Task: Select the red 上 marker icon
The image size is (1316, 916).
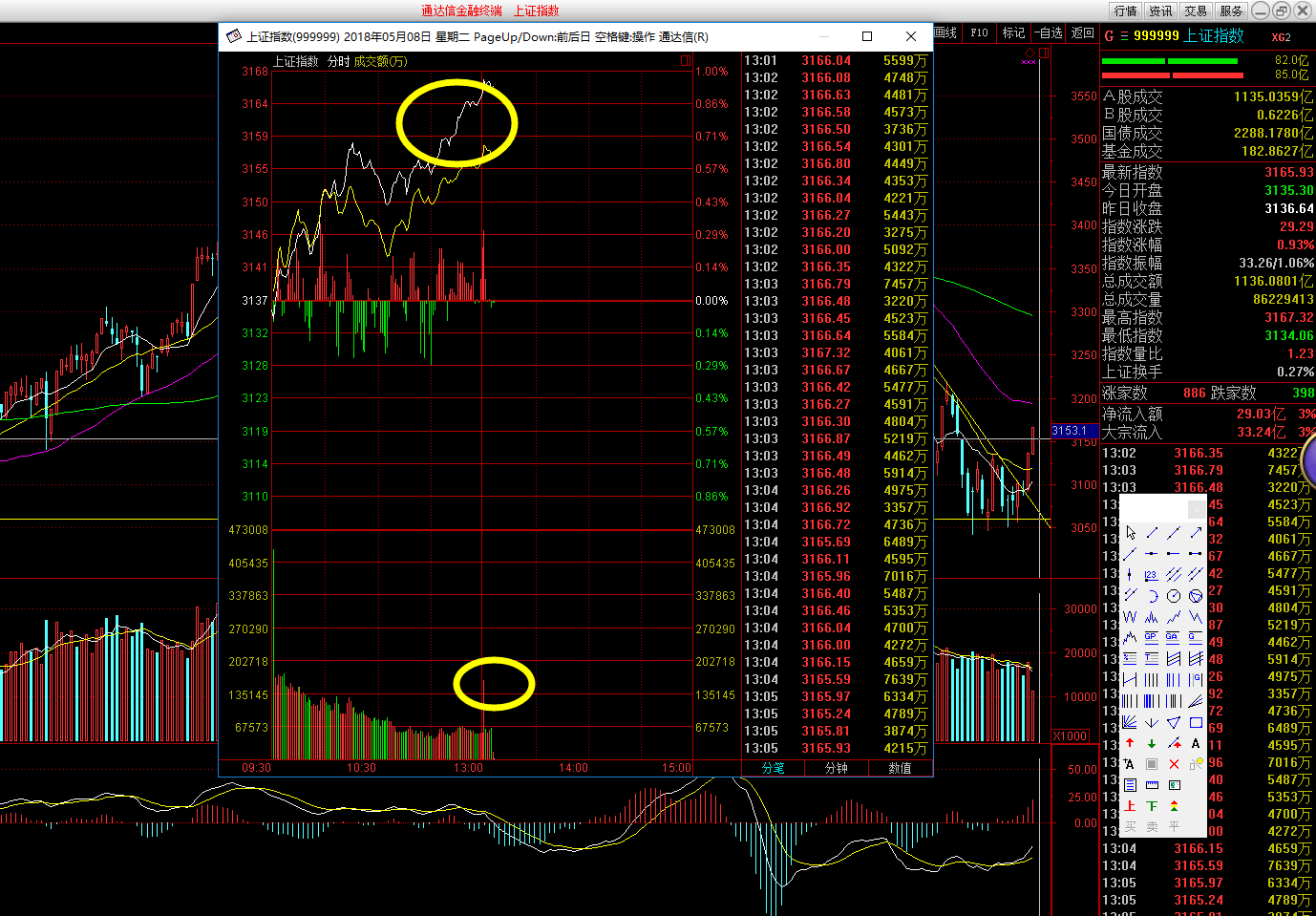Action: pos(1131,806)
